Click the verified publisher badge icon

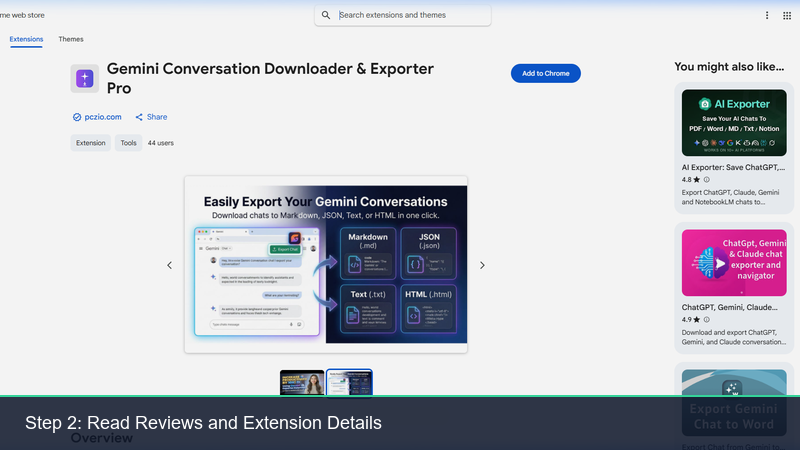[77, 117]
